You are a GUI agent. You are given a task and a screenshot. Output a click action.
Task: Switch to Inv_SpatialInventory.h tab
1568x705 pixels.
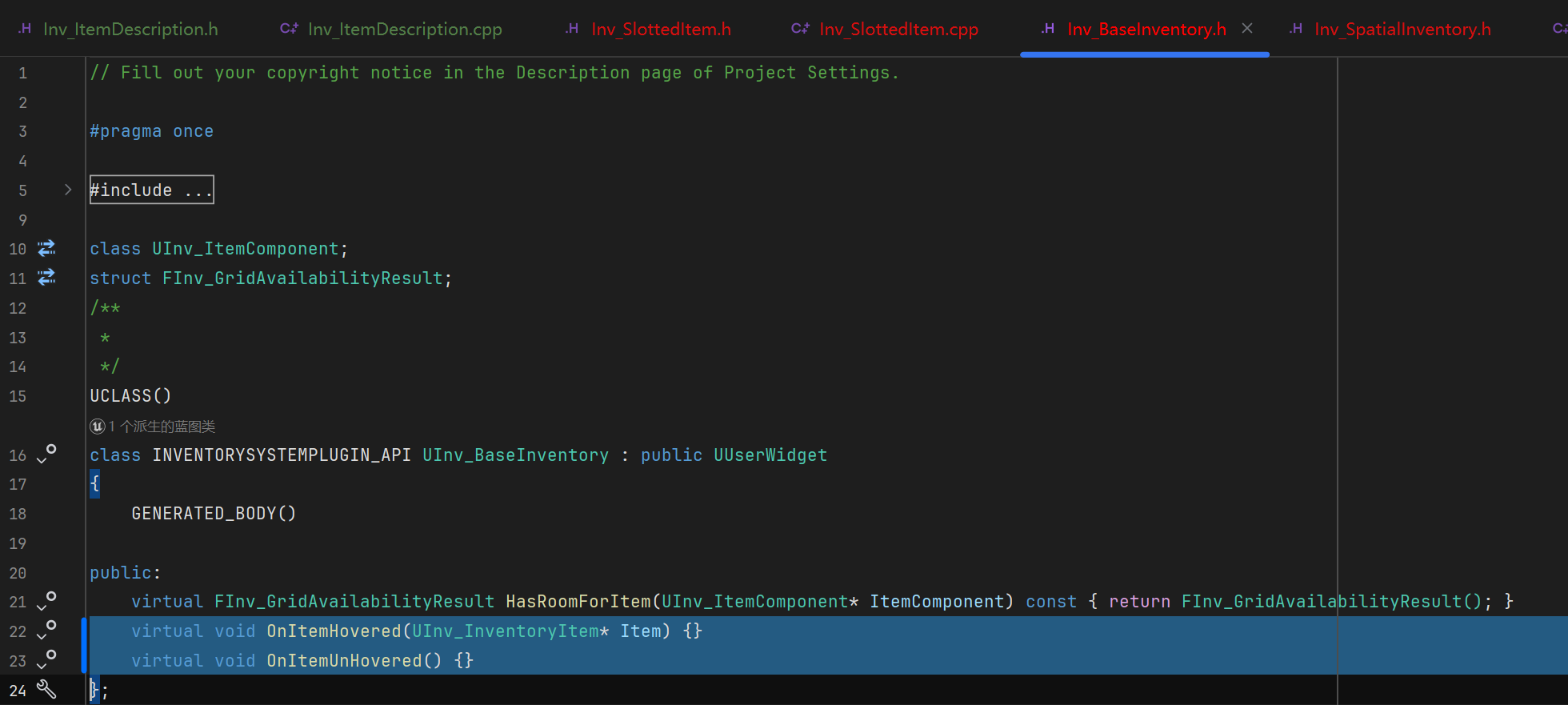point(1402,30)
